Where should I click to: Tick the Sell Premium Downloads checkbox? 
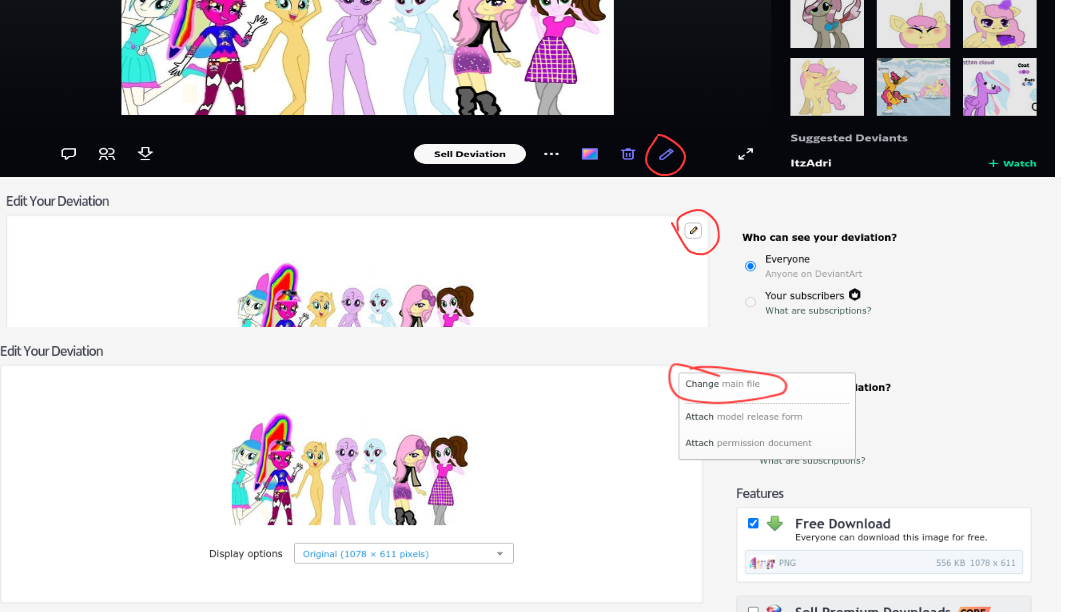tap(753, 609)
